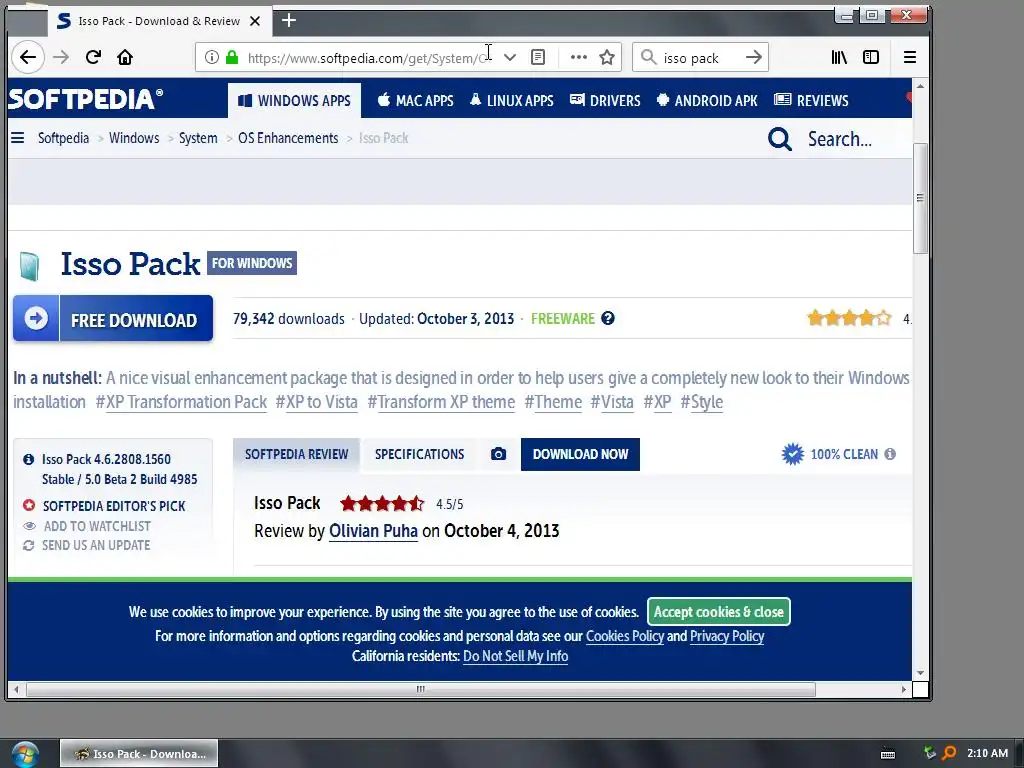
Task: Open the #Vista tag
Action: click(612, 402)
